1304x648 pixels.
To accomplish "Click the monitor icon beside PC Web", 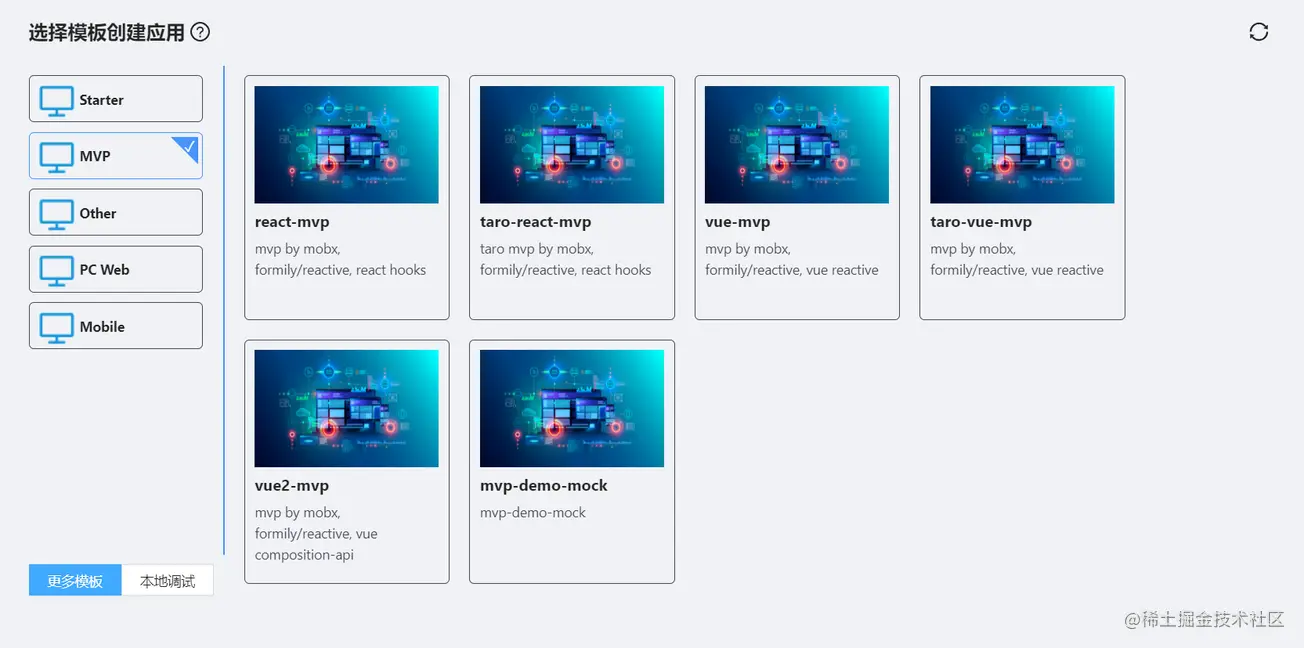I will pyautogui.click(x=56, y=270).
